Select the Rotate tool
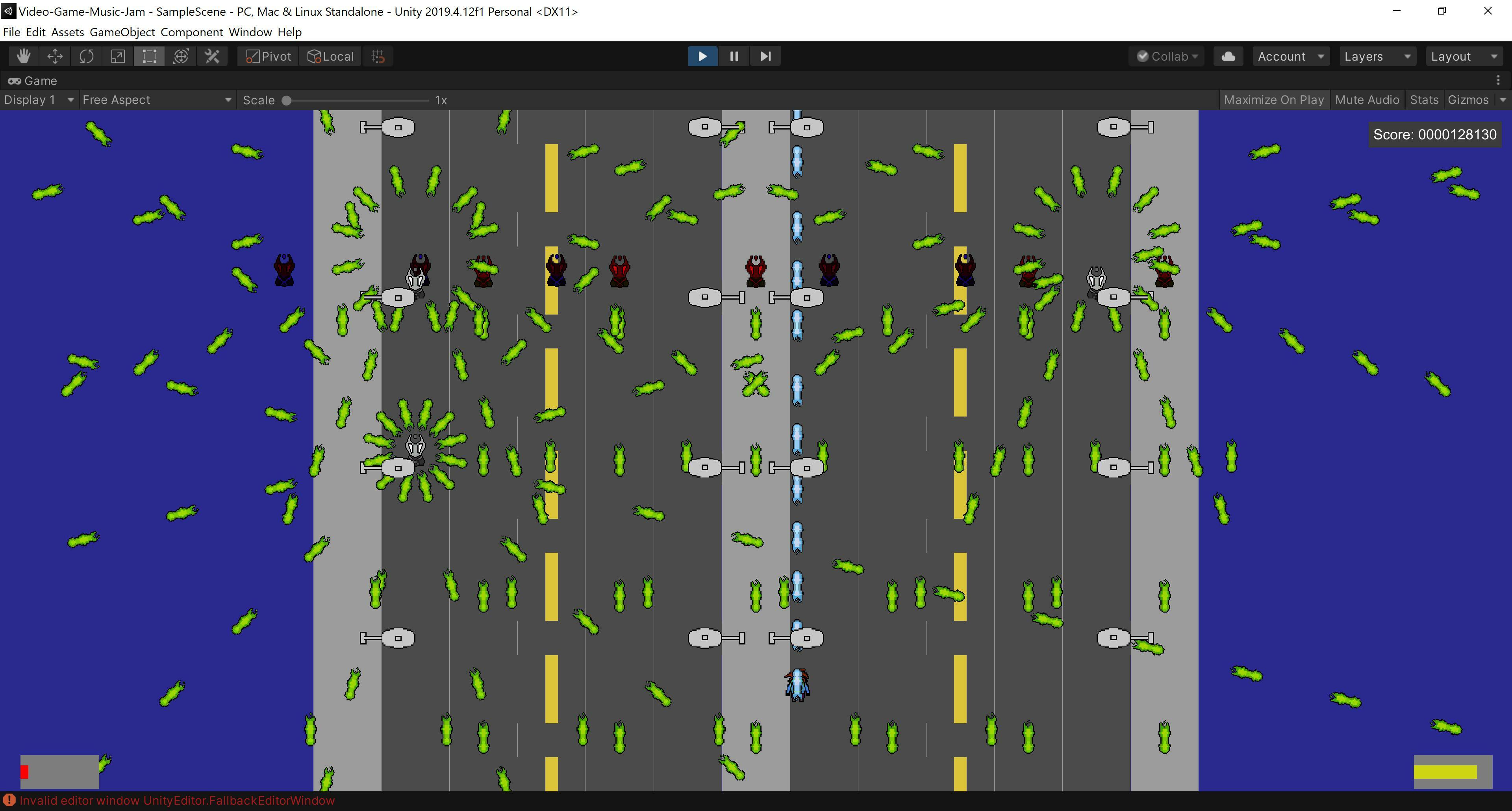 pos(86,56)
